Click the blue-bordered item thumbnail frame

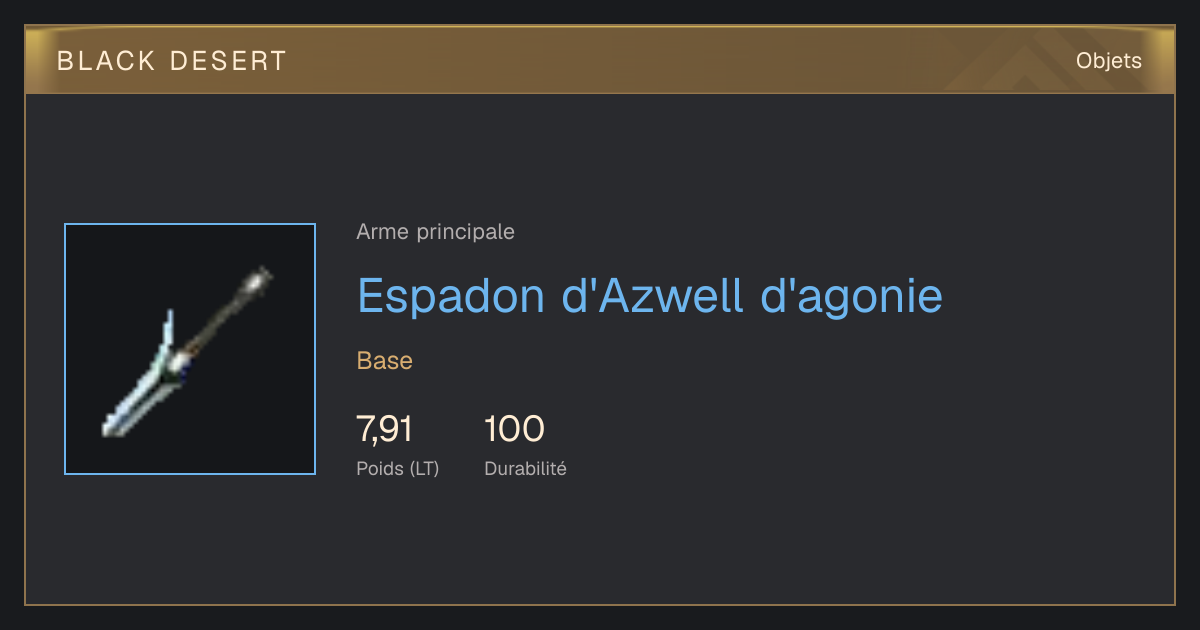tap(190, 349)
